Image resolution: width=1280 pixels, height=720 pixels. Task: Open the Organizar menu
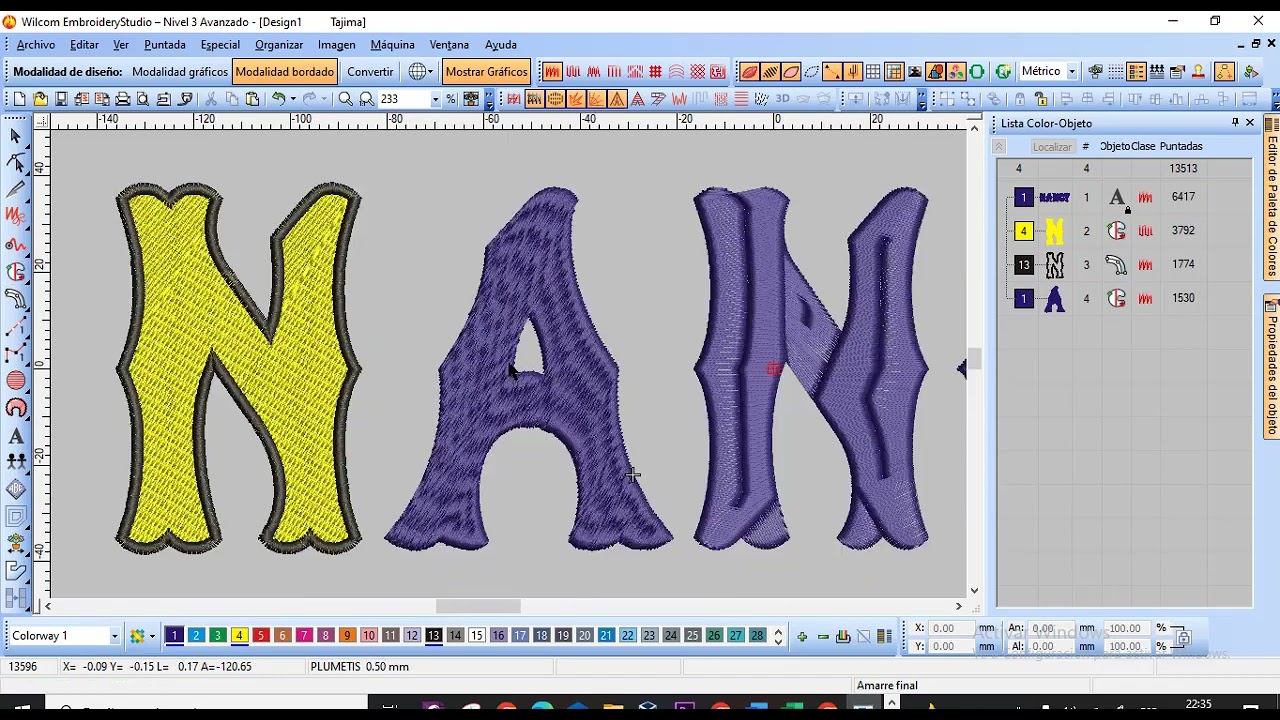279,45
